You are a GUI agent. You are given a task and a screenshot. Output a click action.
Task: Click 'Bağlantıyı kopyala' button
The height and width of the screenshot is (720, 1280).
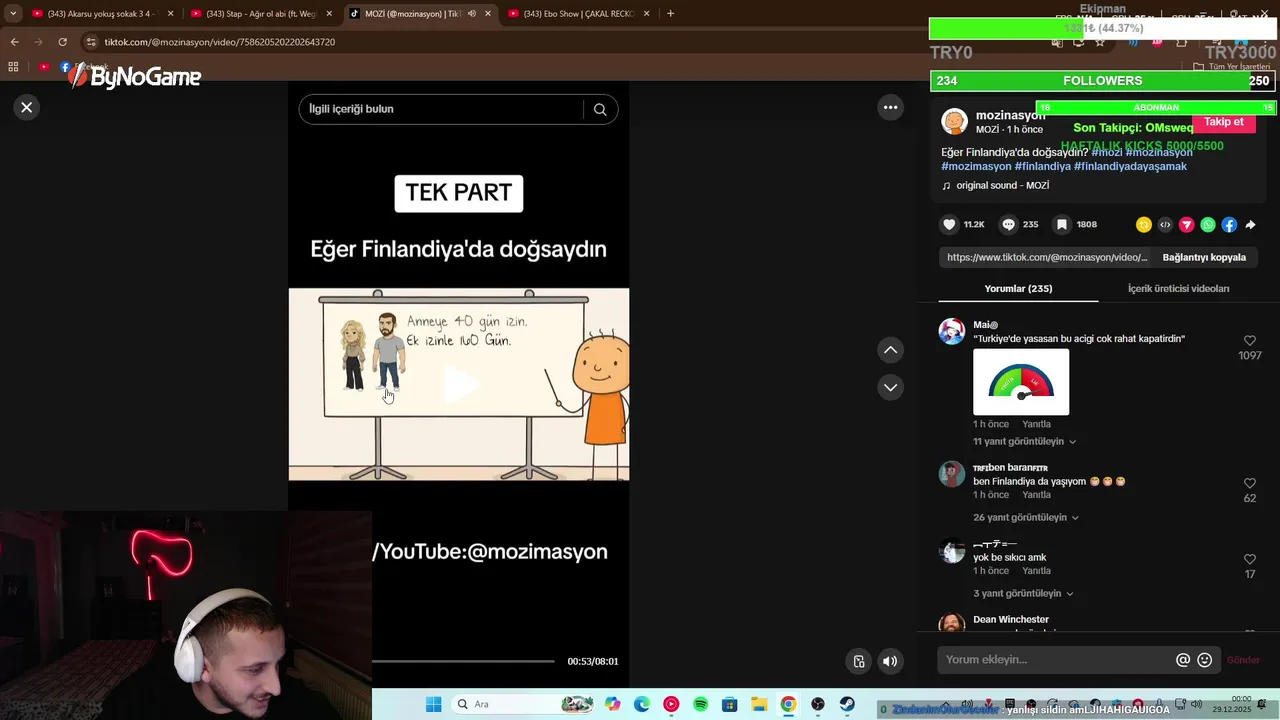(1204, 257)
